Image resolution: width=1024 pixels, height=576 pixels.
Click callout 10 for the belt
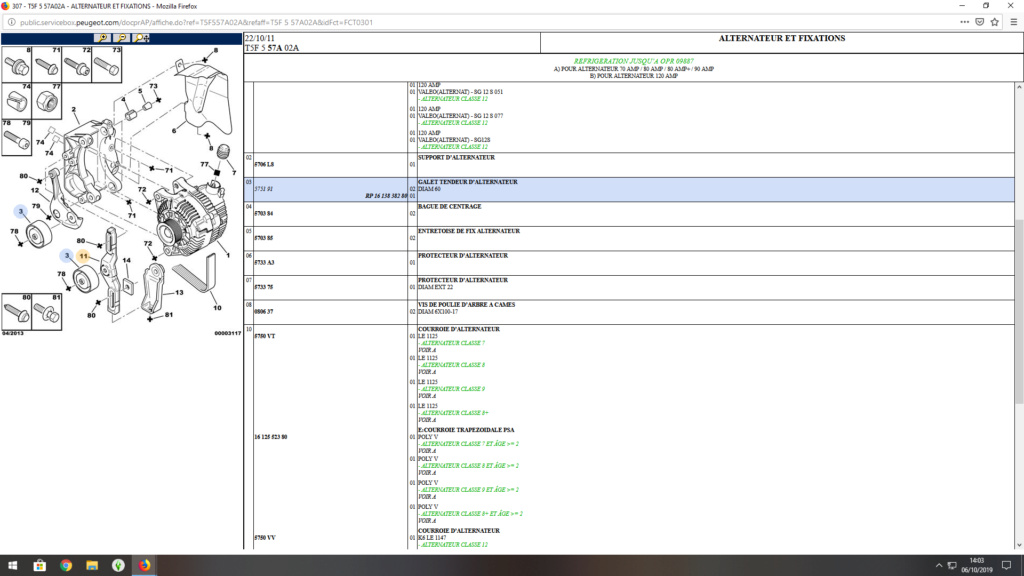(x=217, y=308)
